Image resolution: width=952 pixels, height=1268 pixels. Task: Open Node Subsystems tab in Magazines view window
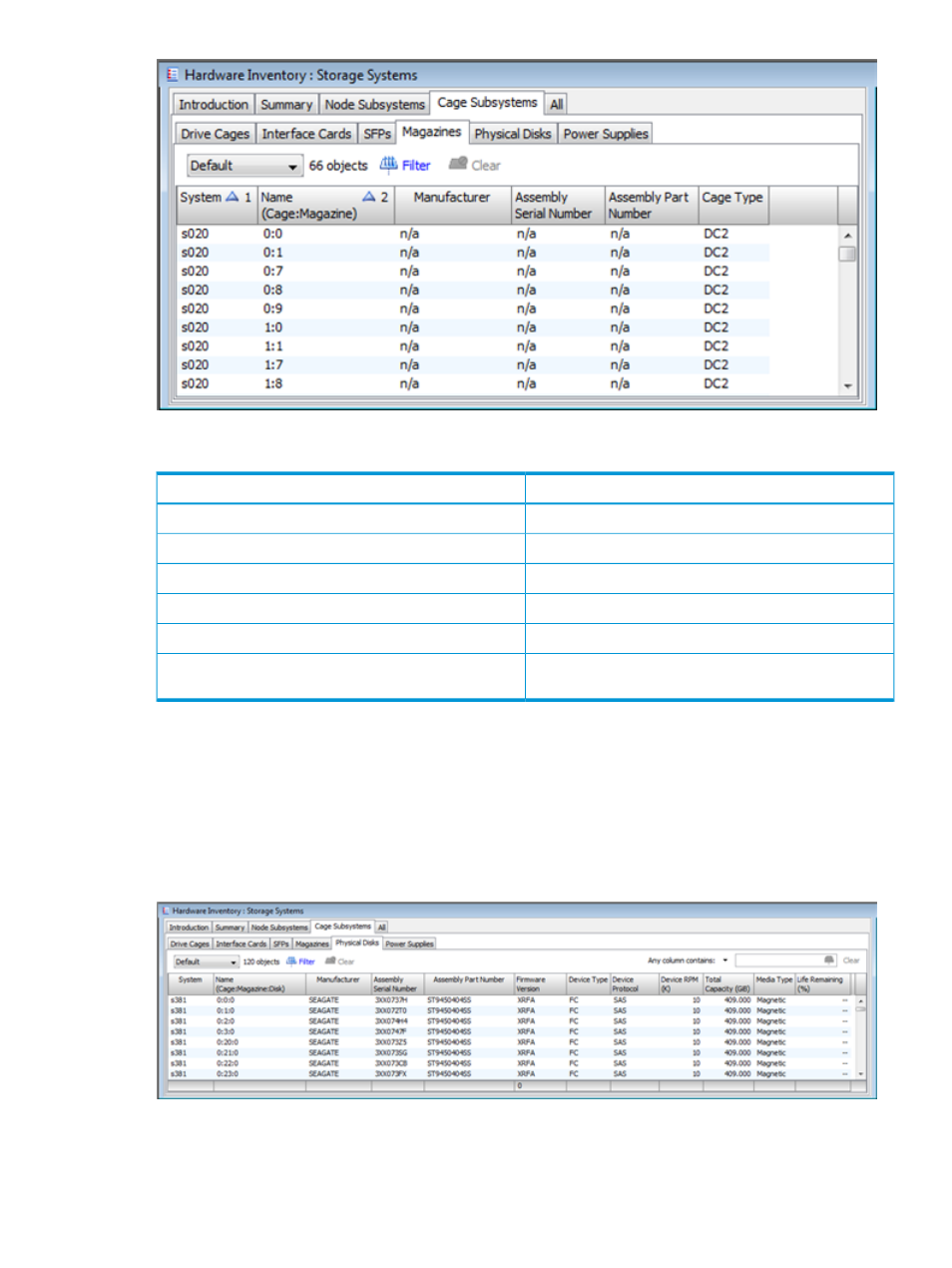[375, 104]
